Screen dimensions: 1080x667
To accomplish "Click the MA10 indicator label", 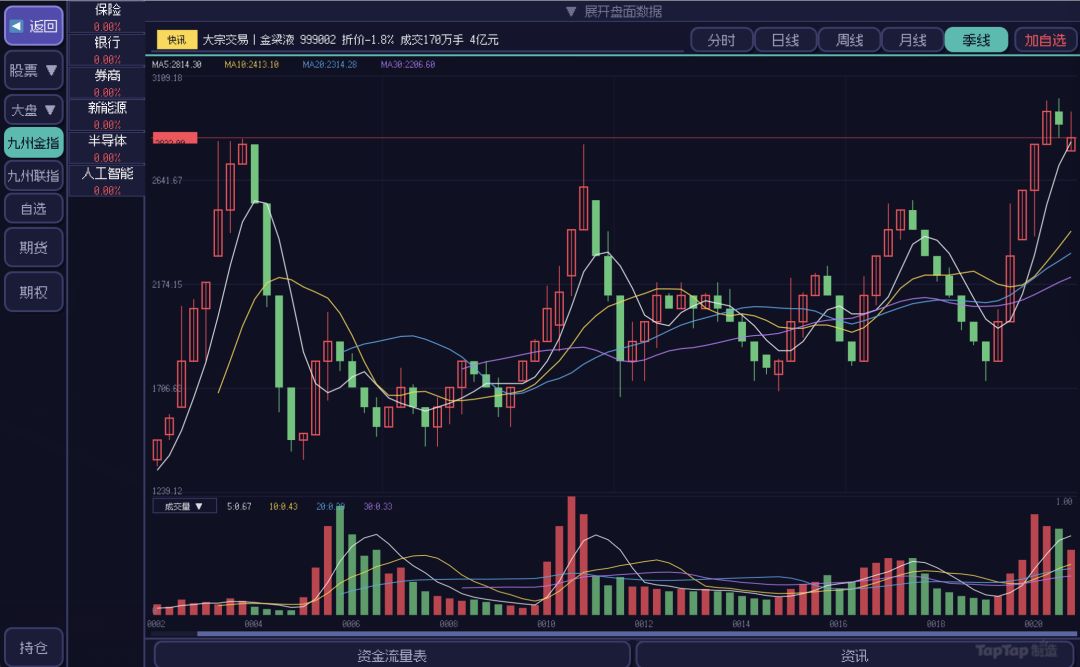I will point(251,65).
